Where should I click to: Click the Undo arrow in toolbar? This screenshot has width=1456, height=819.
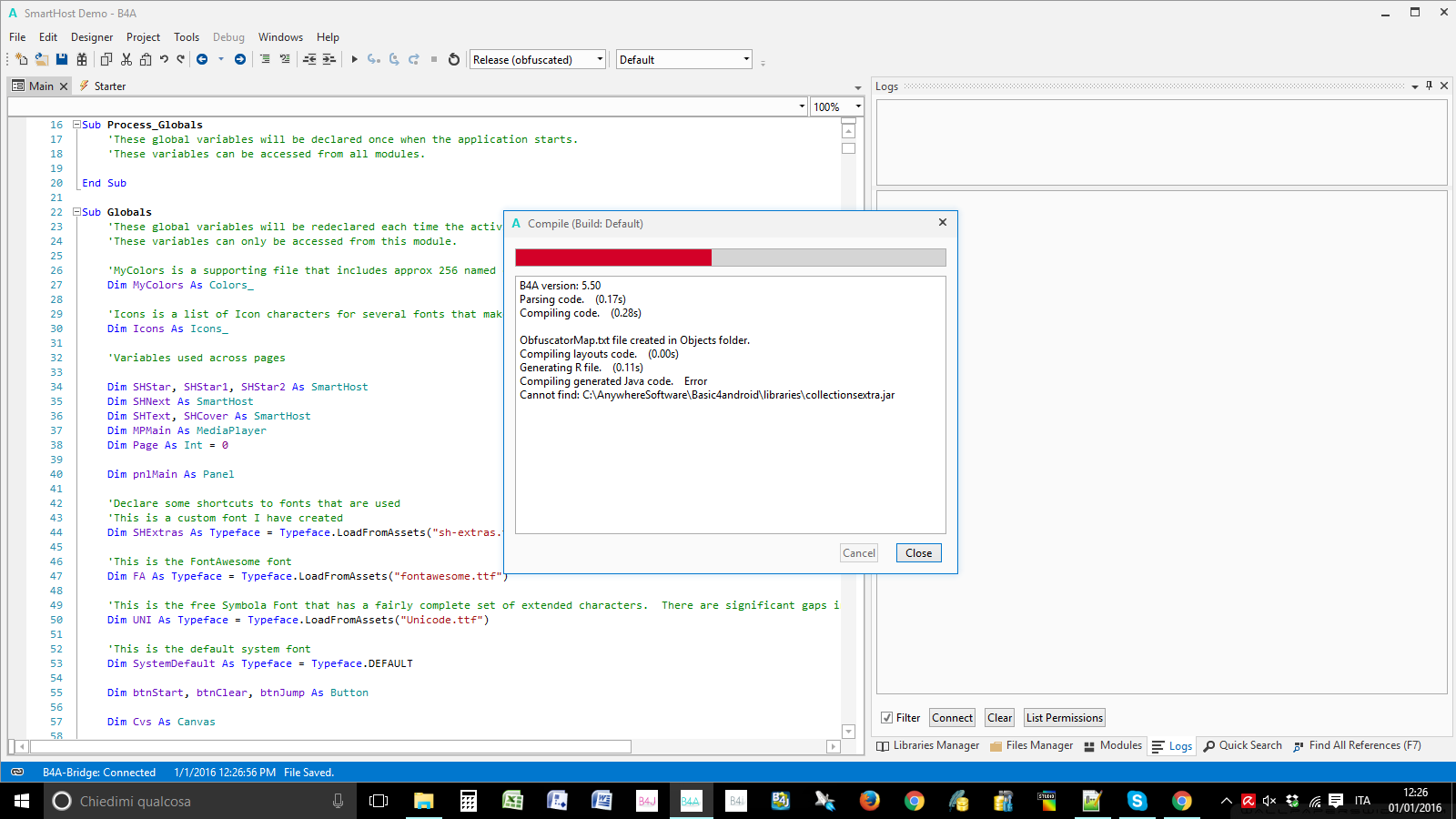164,59
